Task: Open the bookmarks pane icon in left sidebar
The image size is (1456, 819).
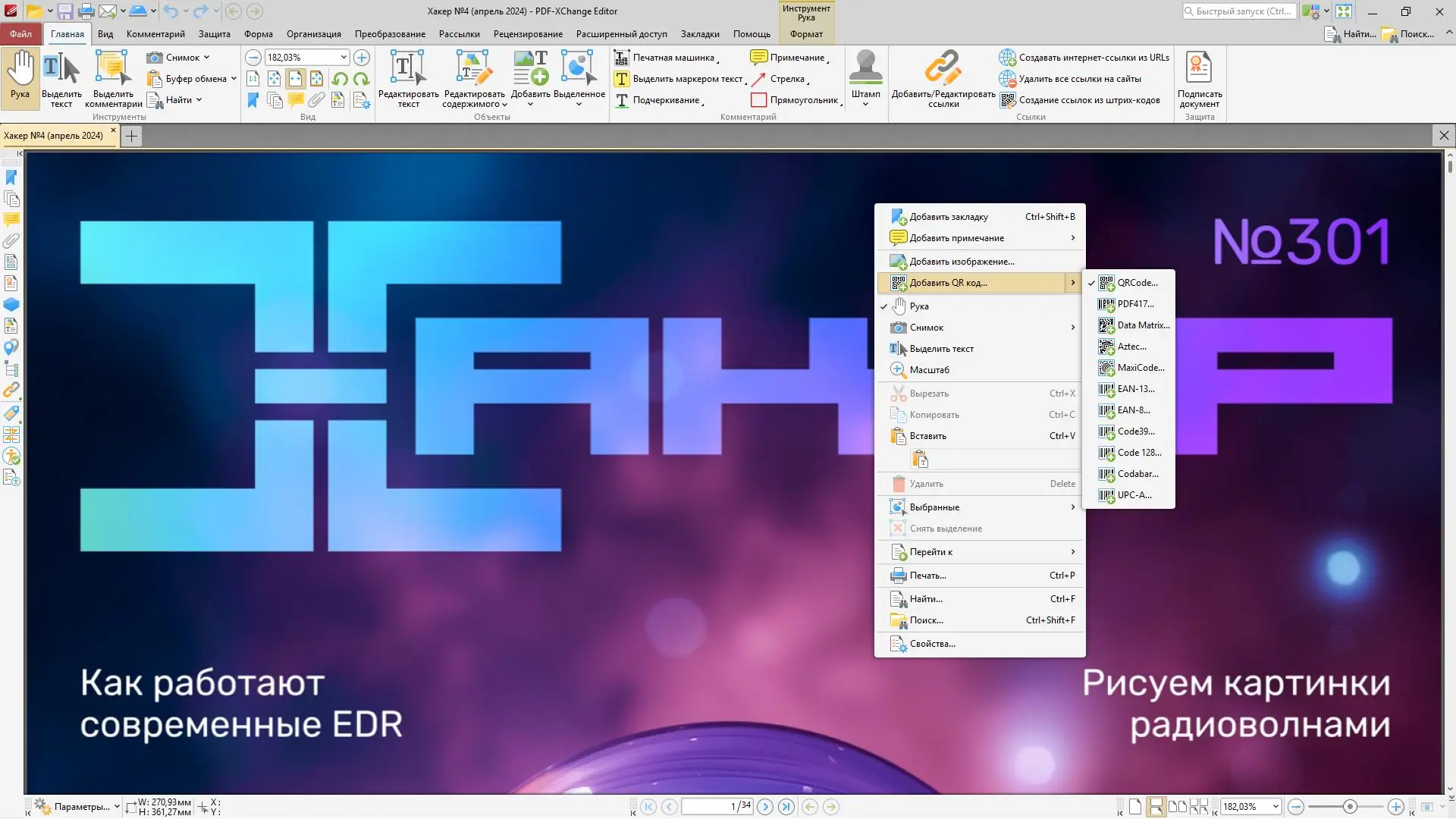Action: click(11, 177)
